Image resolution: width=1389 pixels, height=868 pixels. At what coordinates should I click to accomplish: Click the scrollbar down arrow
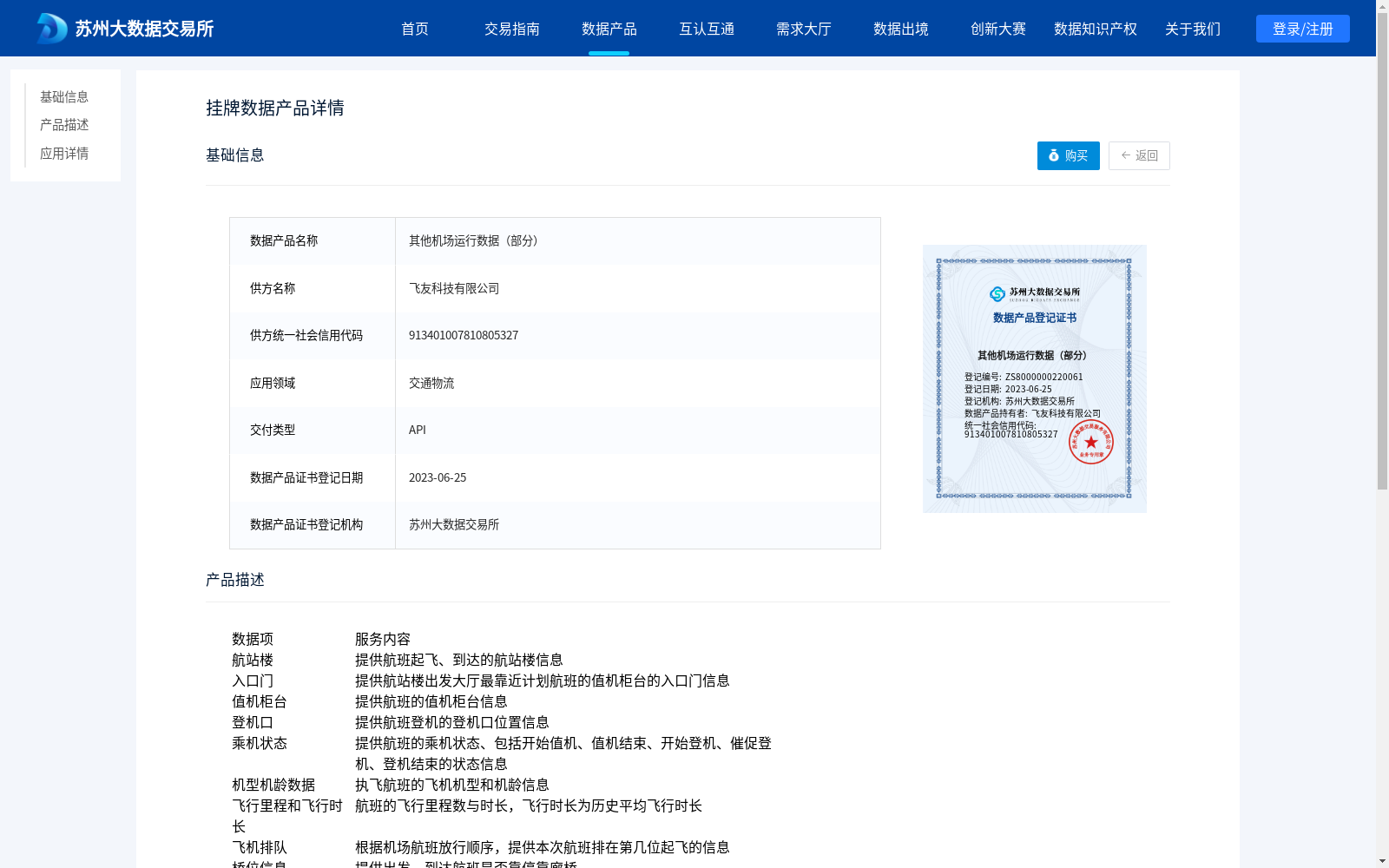pyautogui.click(x=1382, y=861)
